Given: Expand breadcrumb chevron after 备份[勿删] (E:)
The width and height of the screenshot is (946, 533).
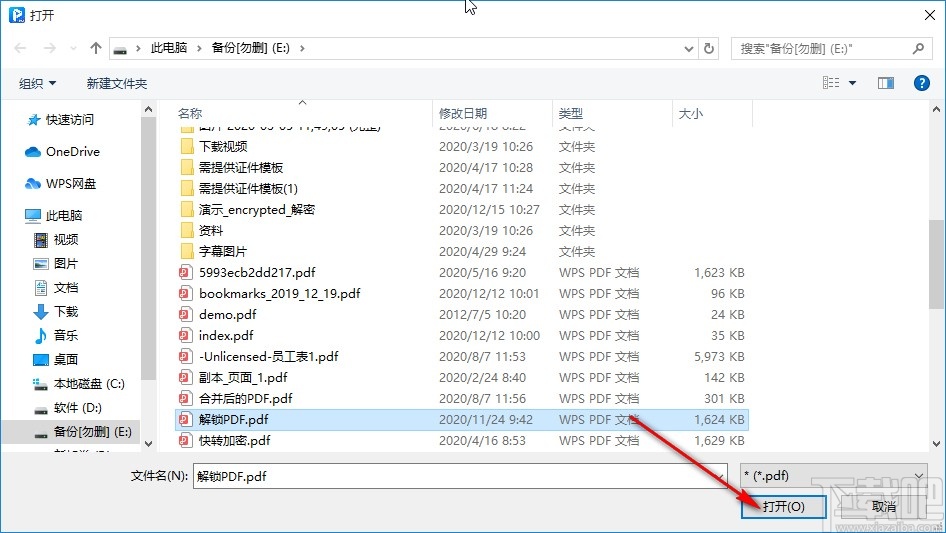Looking at the screenshot, I should pos(302,48).
